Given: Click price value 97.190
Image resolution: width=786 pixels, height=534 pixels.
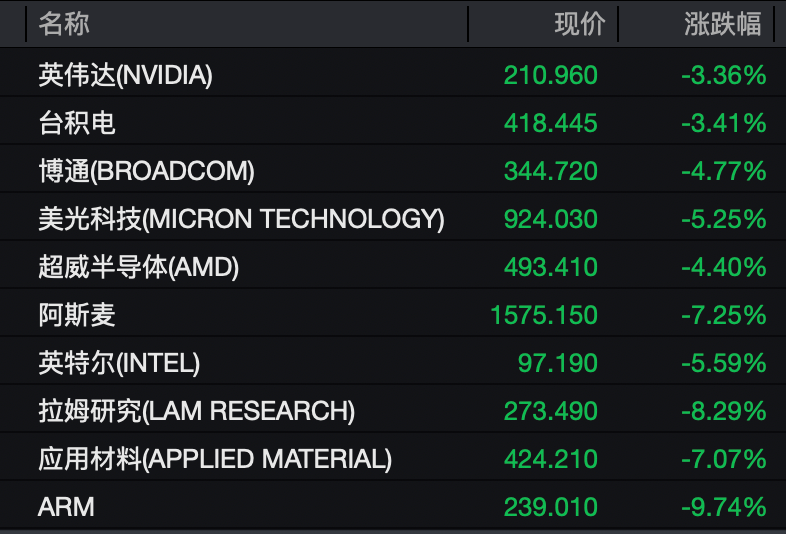Looking at the screenshot, I should point(557,363).
